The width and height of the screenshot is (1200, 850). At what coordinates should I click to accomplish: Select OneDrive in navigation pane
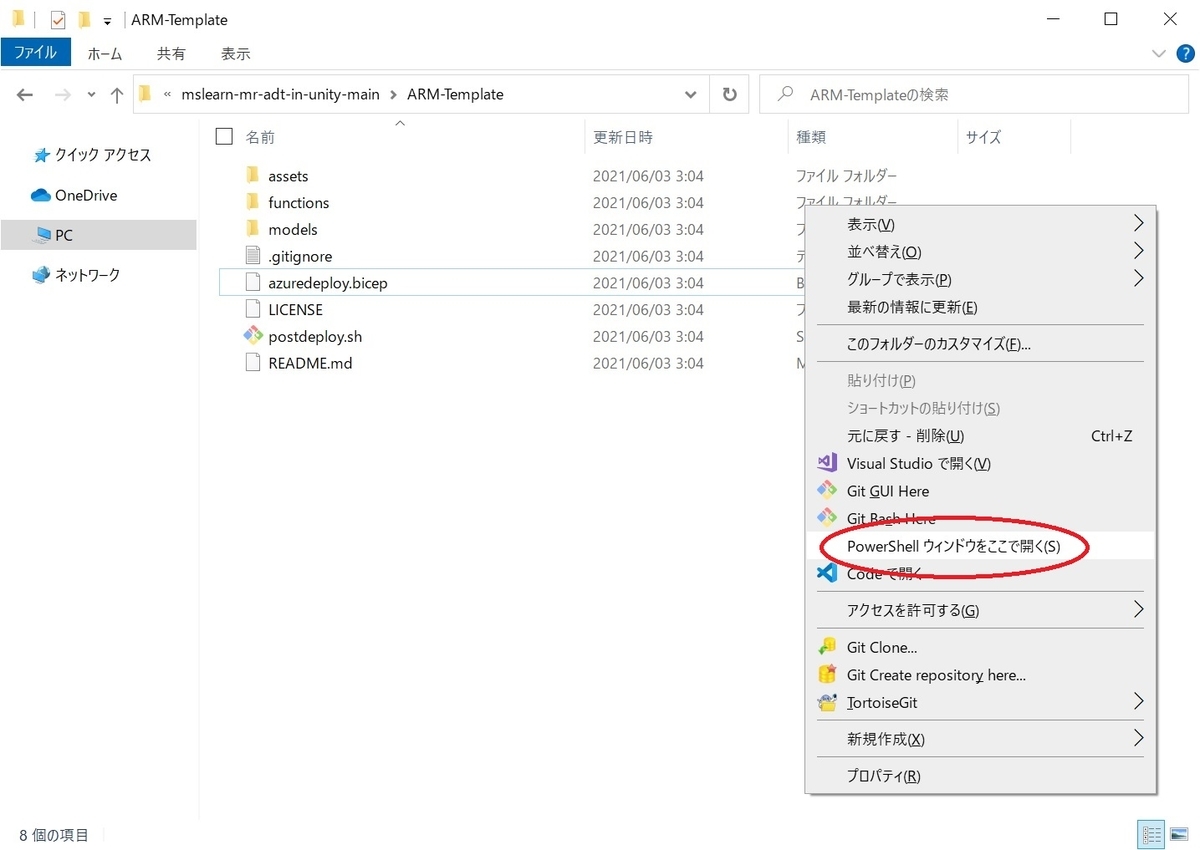click(x=86, y=195)
